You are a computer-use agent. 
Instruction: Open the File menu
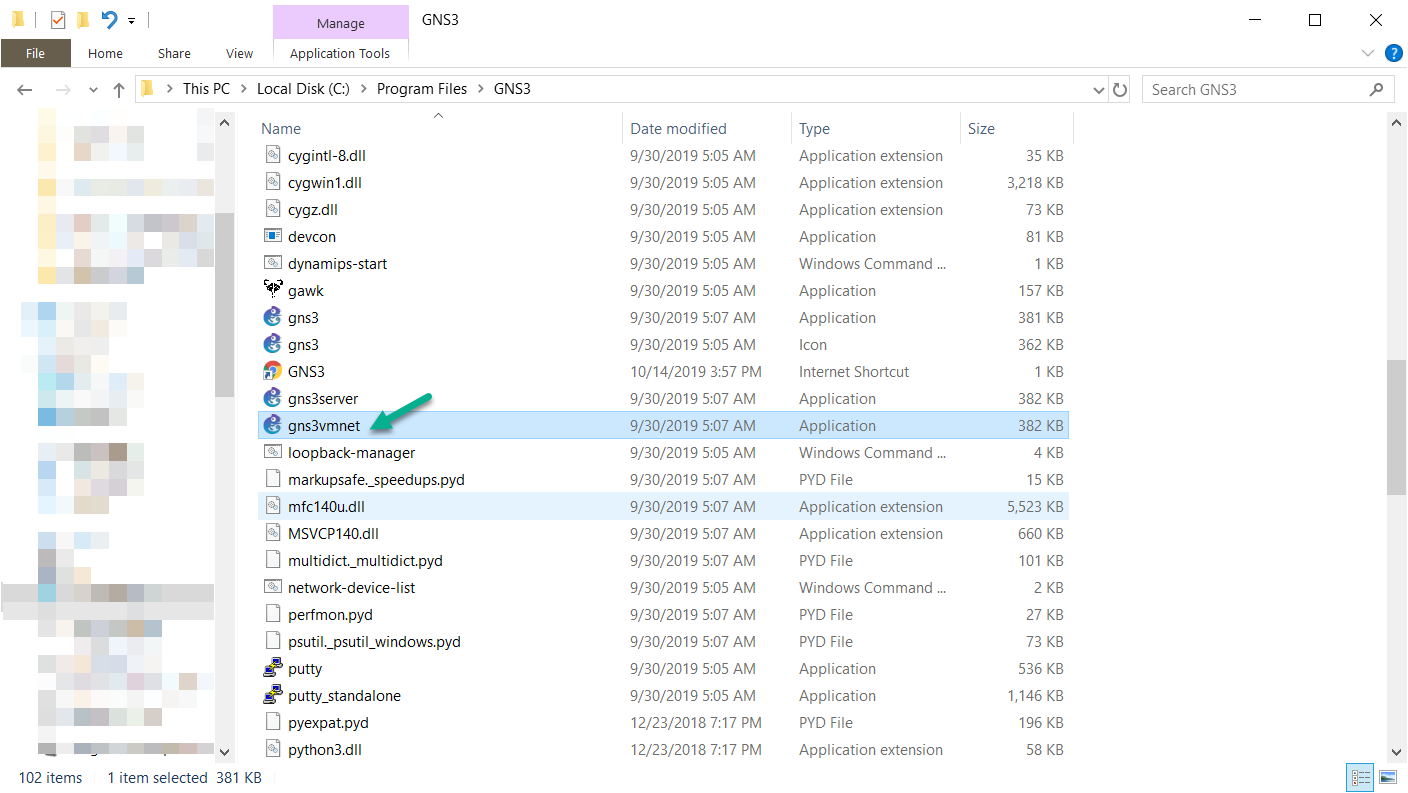point(35,53)
